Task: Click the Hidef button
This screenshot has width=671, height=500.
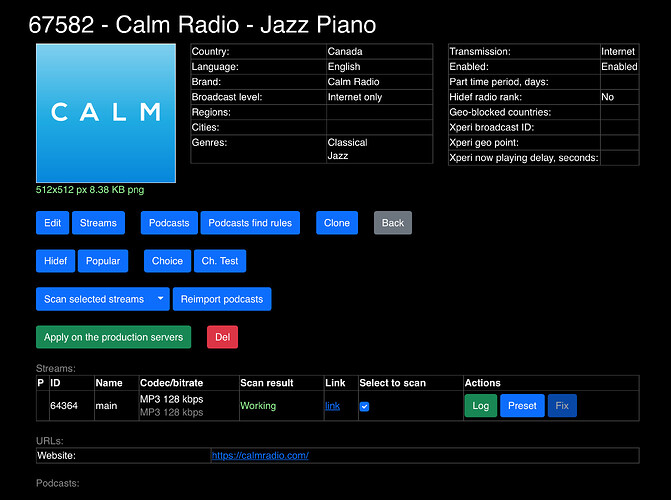Action: tap(56, 261)
